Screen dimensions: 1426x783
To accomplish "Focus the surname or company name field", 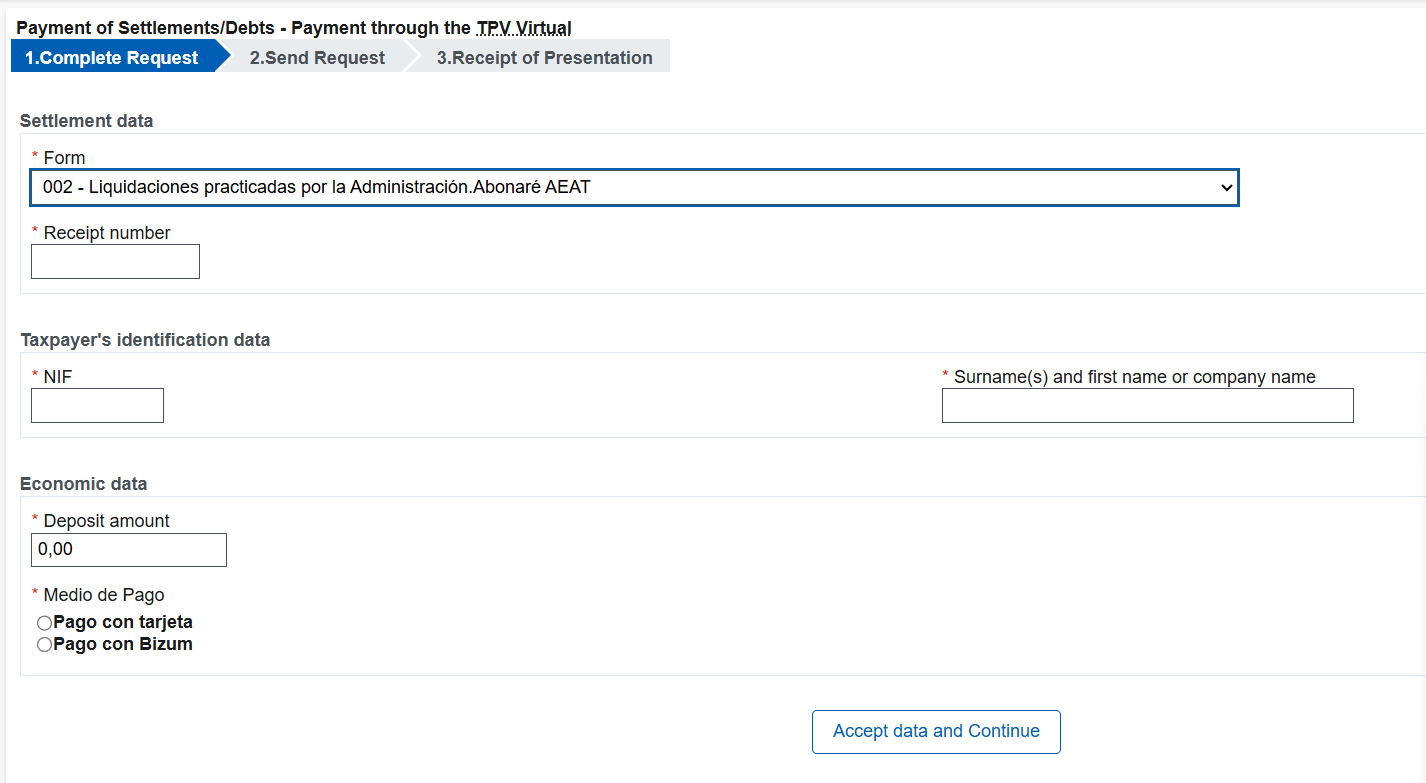I will pos(1147,406).
